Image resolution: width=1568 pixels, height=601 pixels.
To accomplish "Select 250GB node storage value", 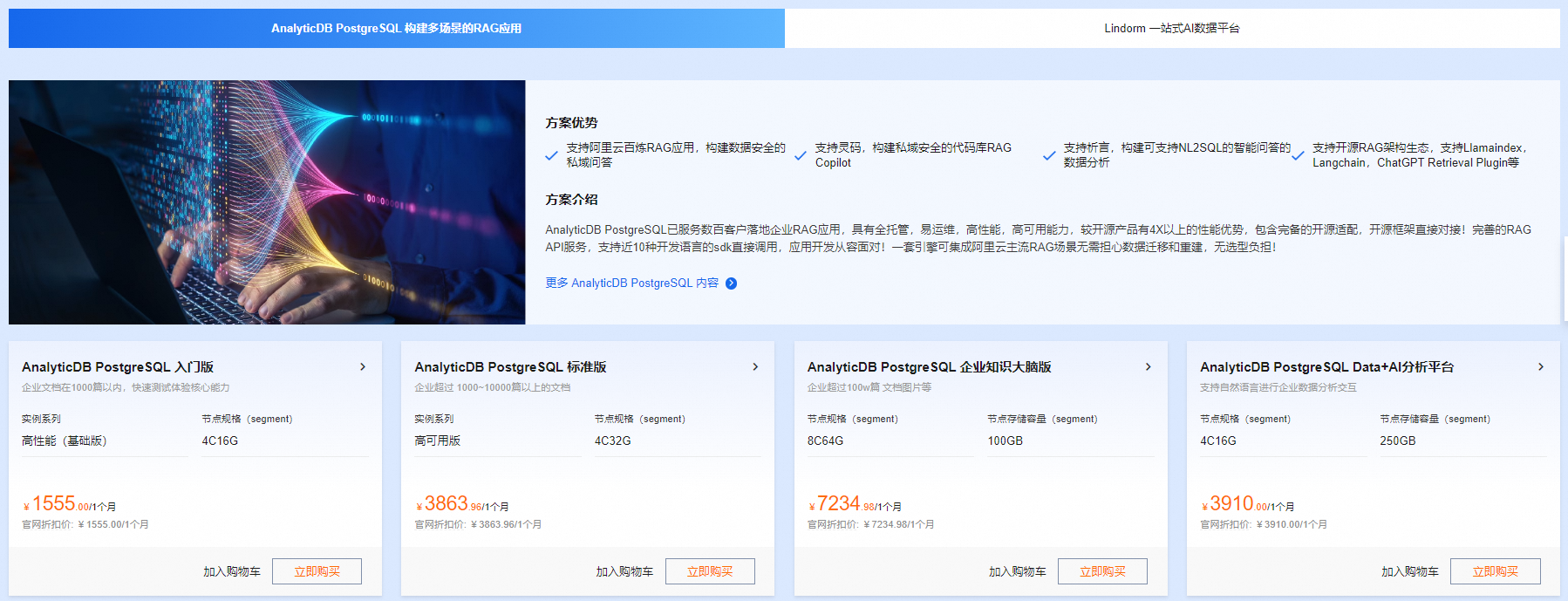I will point(1398,441).
